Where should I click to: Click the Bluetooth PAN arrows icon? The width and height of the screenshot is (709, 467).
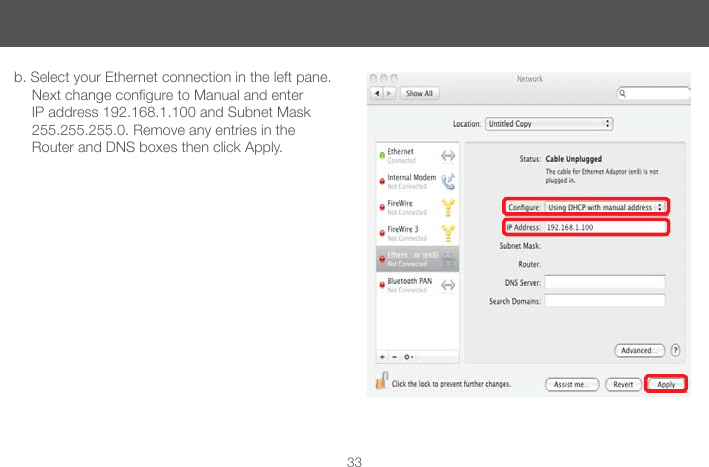(x=448, y=285)
